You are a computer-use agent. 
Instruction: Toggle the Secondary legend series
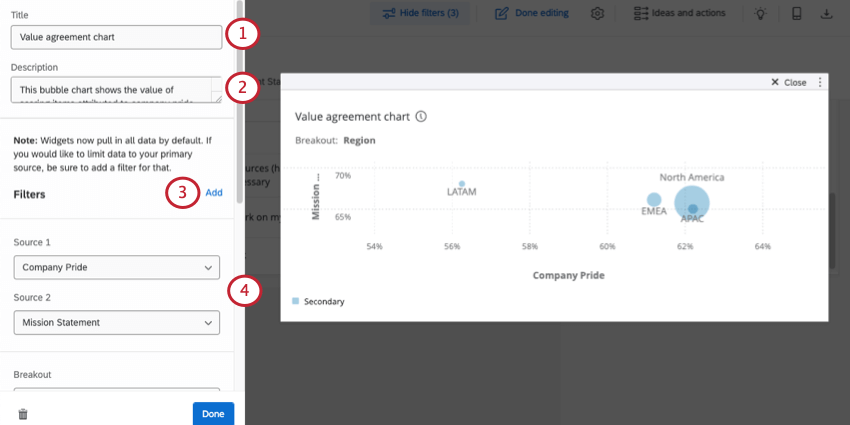[x=318, y=301]
